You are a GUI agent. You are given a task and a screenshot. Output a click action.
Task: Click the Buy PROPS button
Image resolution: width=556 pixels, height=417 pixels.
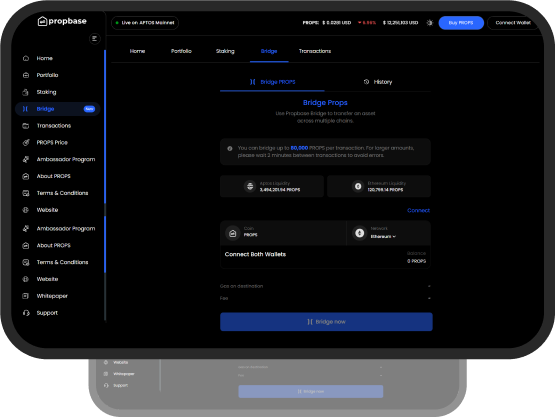pos(461,23)
